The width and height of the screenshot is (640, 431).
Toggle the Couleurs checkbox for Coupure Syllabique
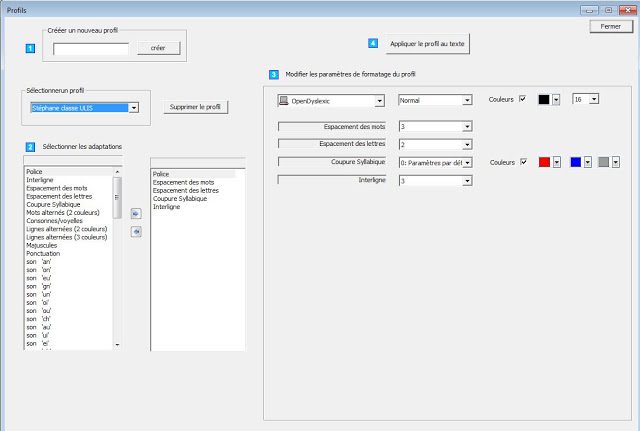tap(523, 162)
